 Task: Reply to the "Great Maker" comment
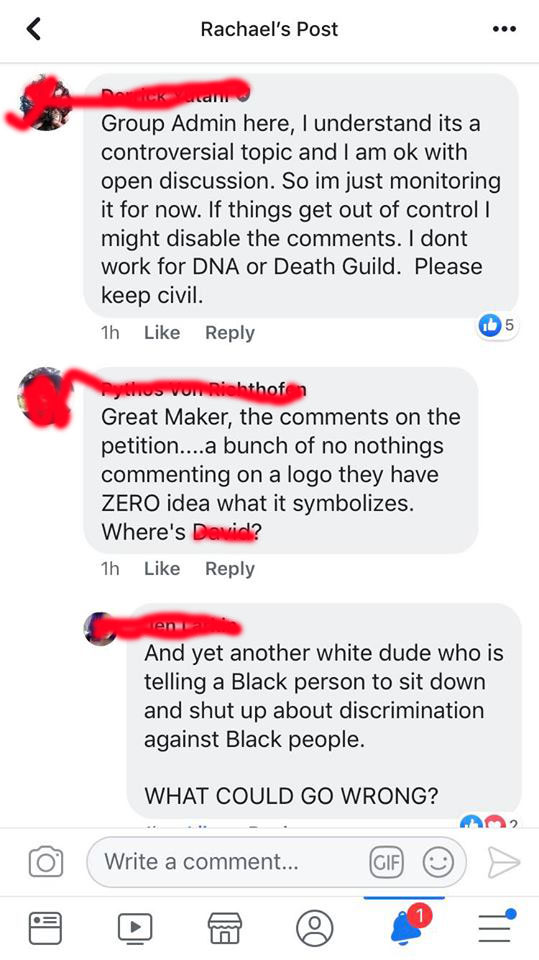pyautogui.click(x=230, y=569)
